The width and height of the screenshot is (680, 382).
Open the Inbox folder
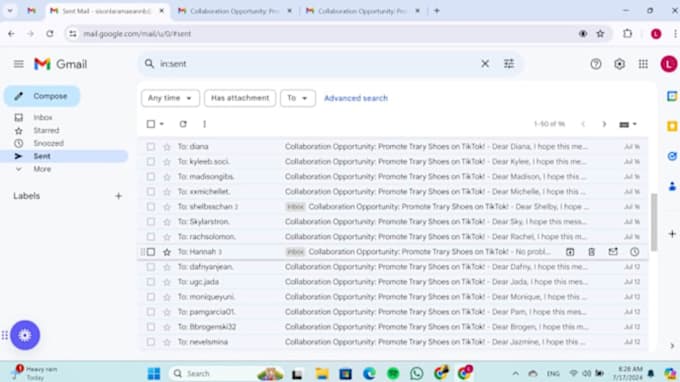click(x=42, y=118)
